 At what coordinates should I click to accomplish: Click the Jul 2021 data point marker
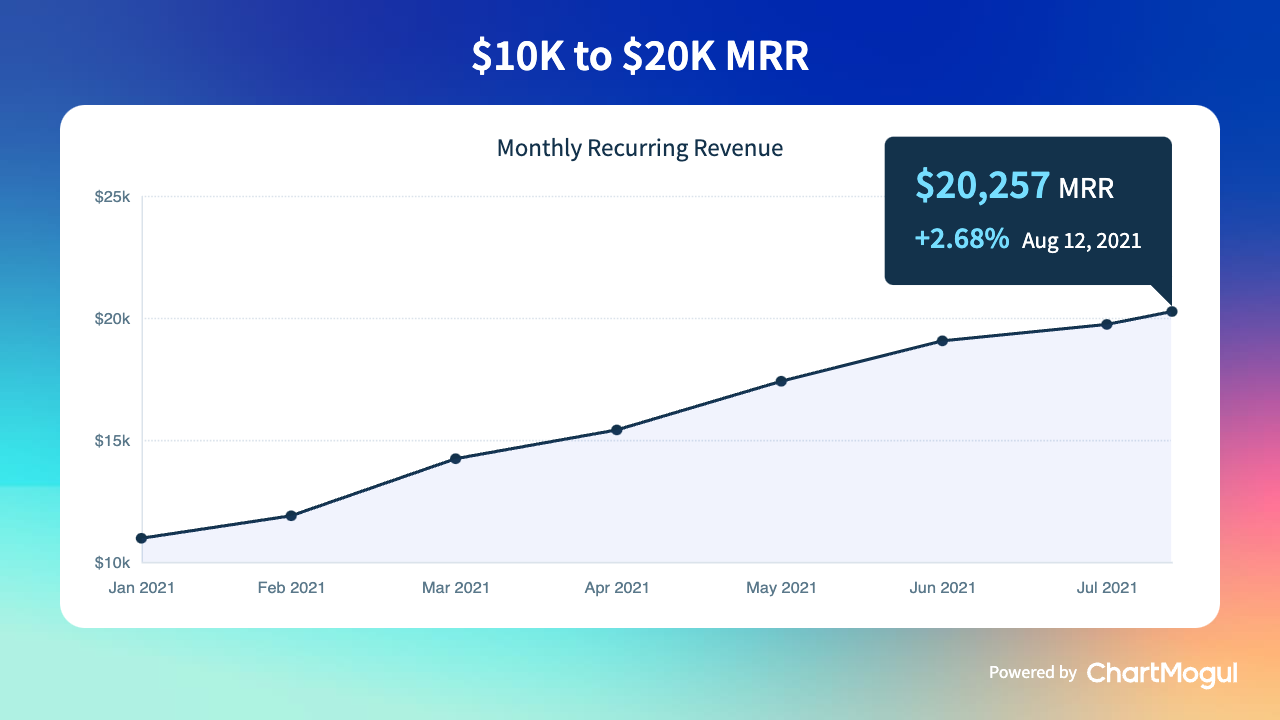(1107, 324)
